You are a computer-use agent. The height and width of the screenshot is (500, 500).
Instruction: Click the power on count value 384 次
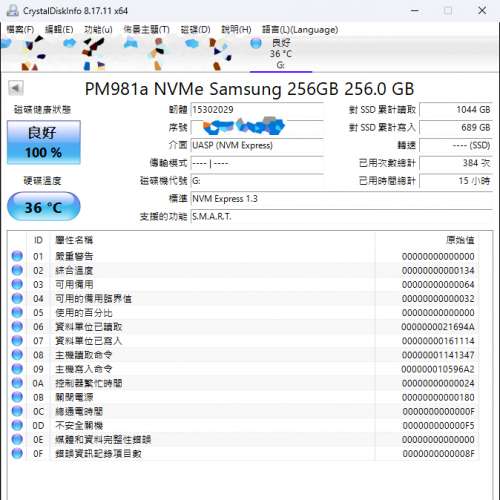pyautogui.click(x=456, y=163)
